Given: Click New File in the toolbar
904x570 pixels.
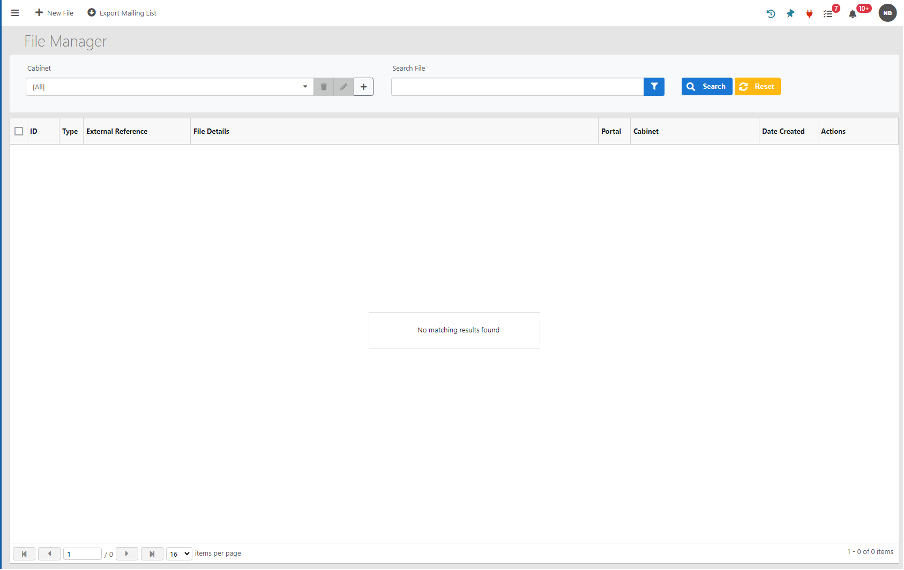Looking at the screenshot, I should (54, 13).
